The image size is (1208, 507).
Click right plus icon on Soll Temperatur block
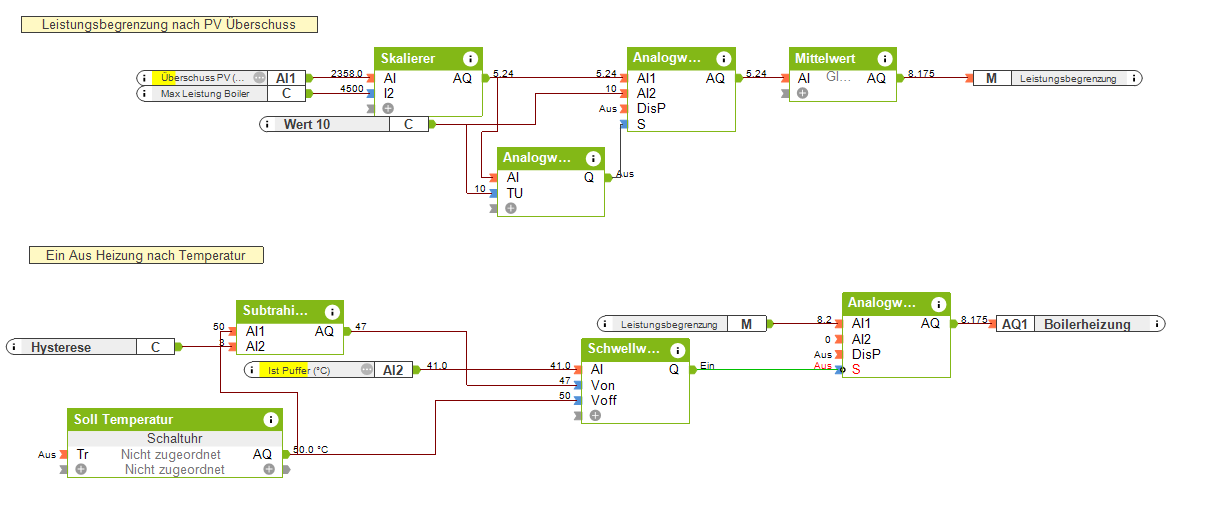[x=269, y=469]
